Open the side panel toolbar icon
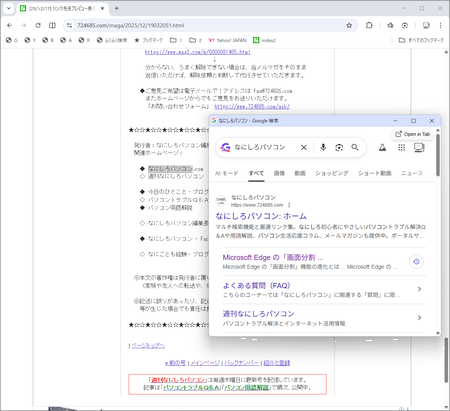Image resolution: width=450 pixels, height=411 pixels. pos(426,25)
